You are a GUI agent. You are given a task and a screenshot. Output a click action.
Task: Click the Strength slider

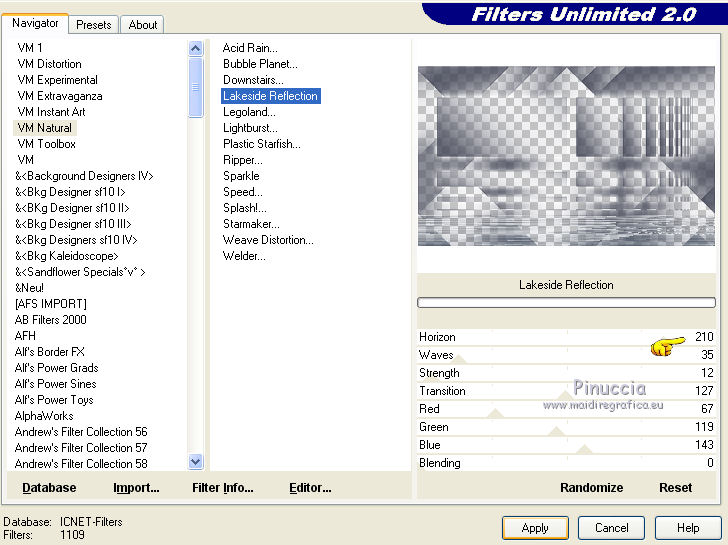pyautogui.click(x=566, y=373)
